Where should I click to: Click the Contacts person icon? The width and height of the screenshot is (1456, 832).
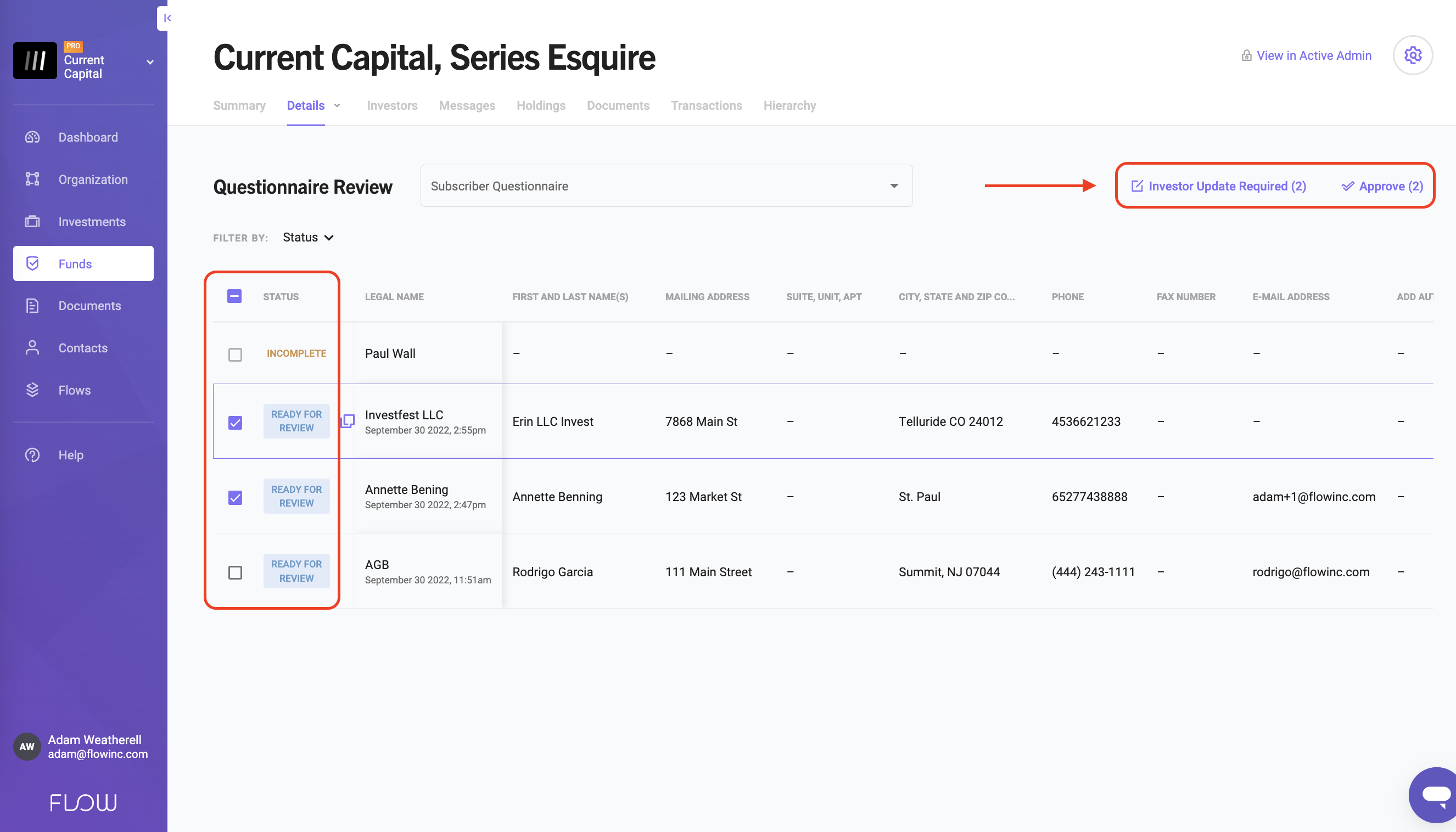32,348
